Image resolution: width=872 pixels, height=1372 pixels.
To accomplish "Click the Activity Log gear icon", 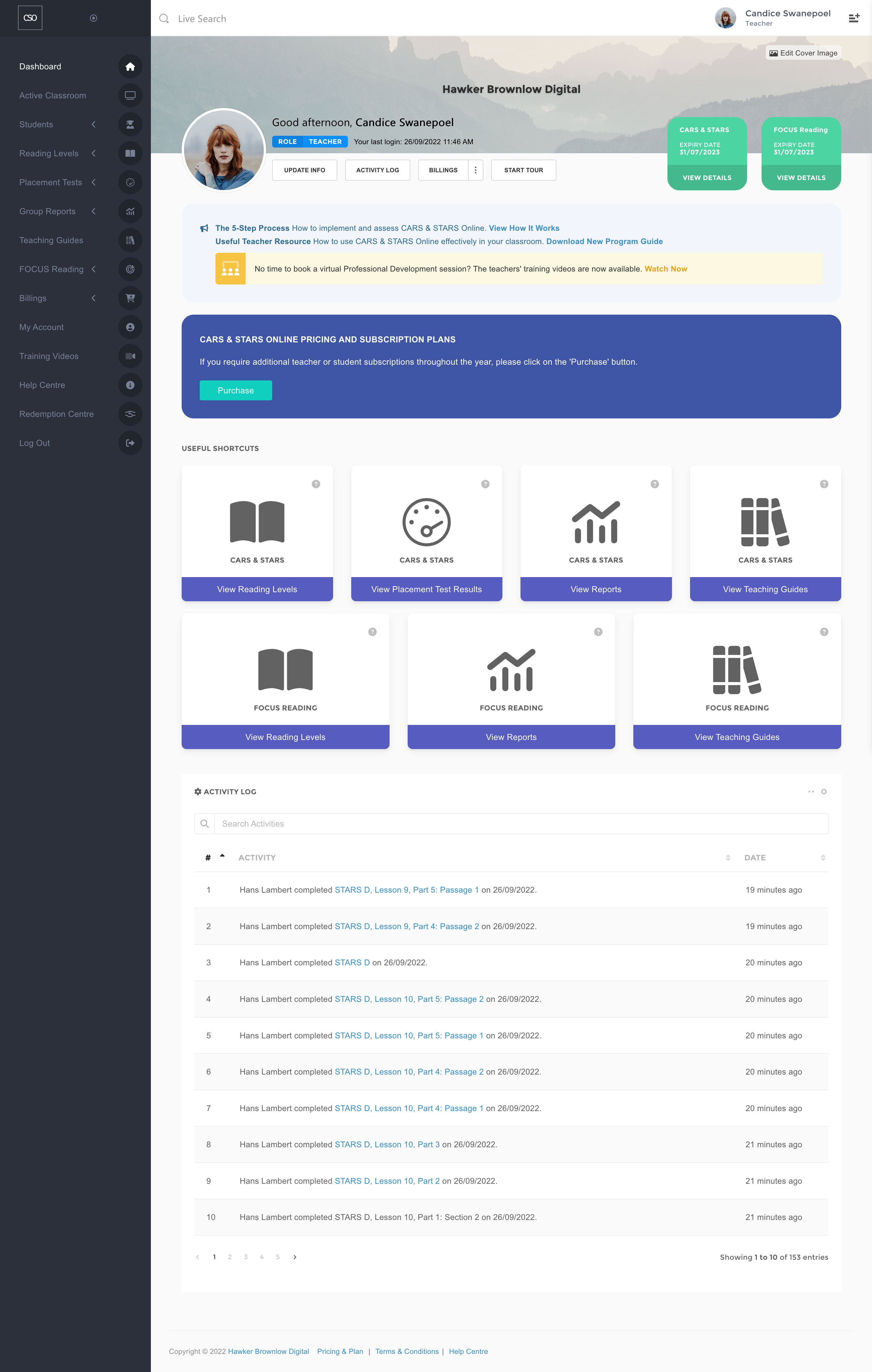I will tap(198, 791).
